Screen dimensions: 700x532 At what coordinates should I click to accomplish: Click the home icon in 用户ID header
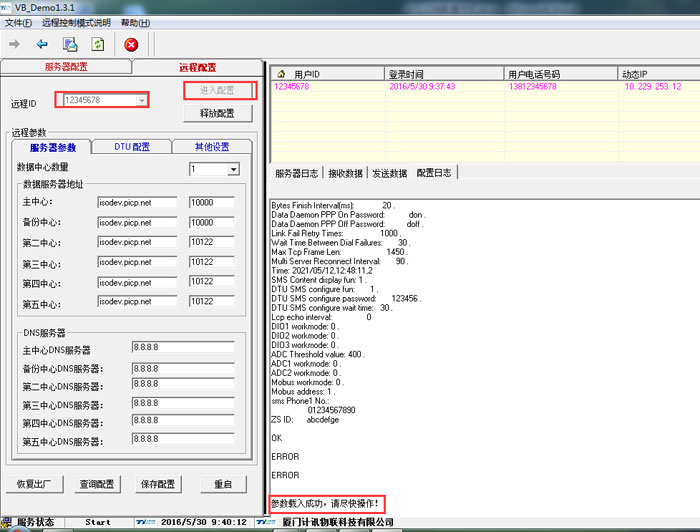click(x=280, y=74)
